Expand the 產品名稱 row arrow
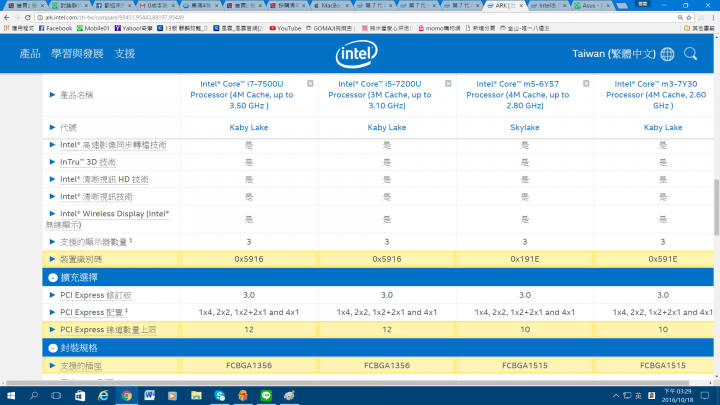The height and width of the screenshot is (405, 720). [52, 95]
